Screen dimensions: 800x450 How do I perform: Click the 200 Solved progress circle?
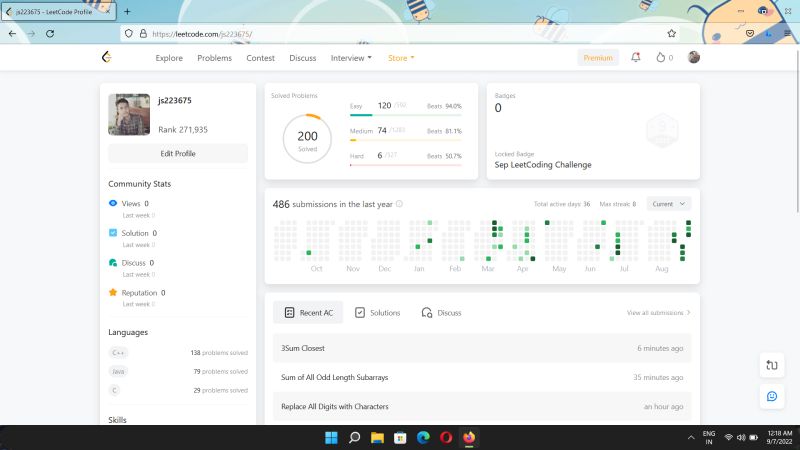(307, 139)
